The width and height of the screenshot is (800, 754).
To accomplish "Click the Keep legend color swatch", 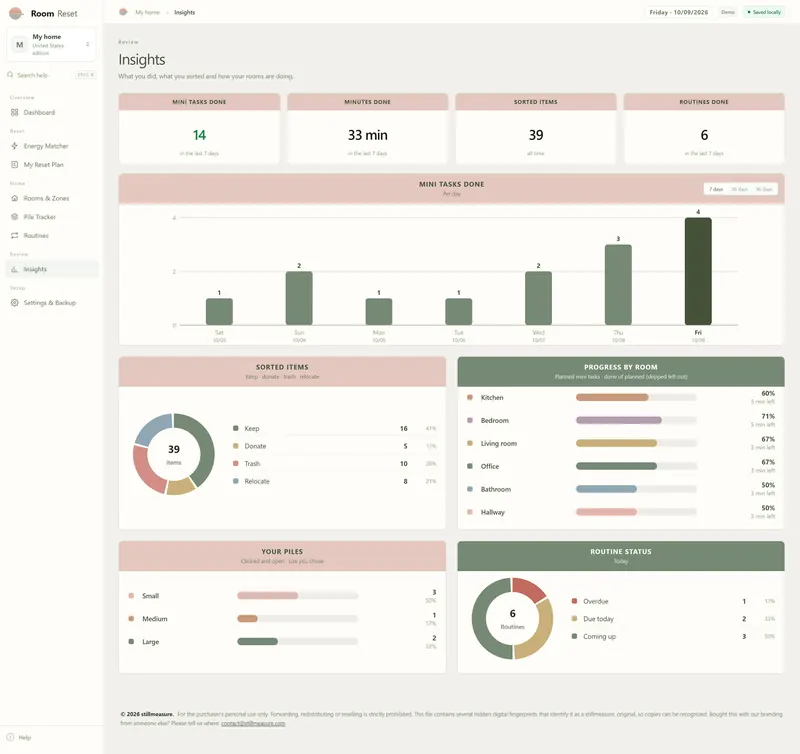I will [236, 429].
